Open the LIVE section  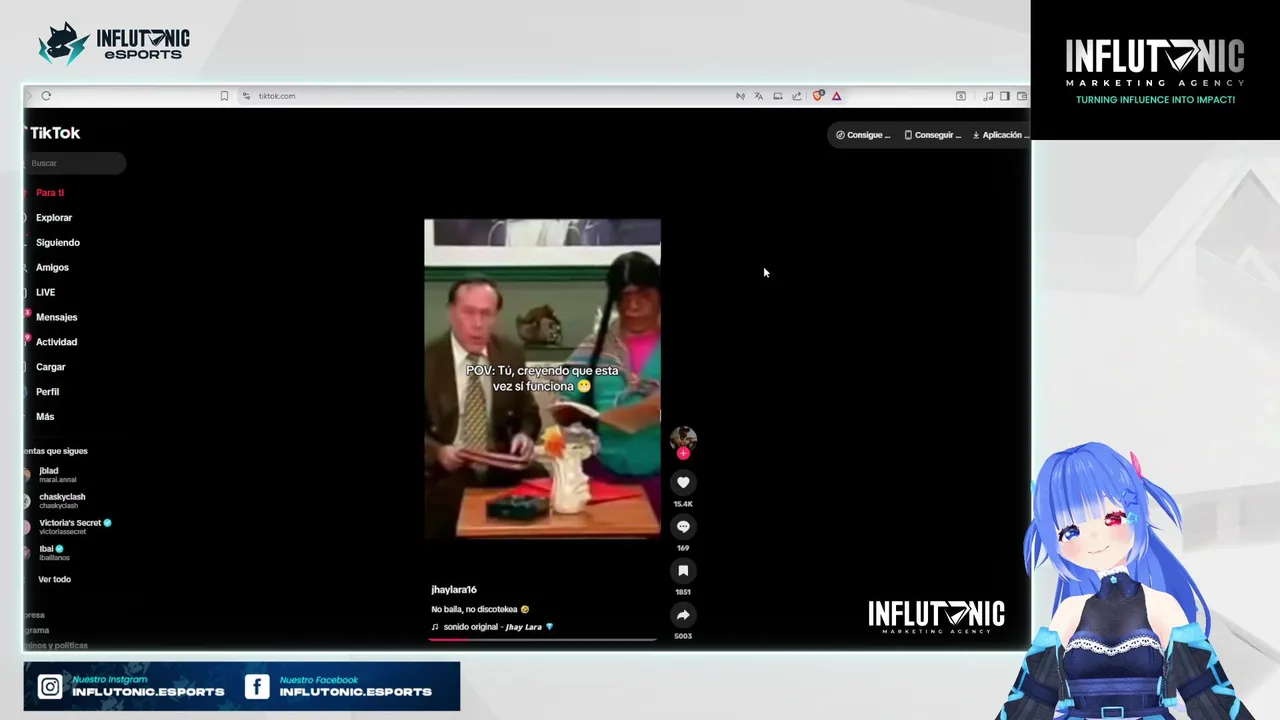point(46,293)
